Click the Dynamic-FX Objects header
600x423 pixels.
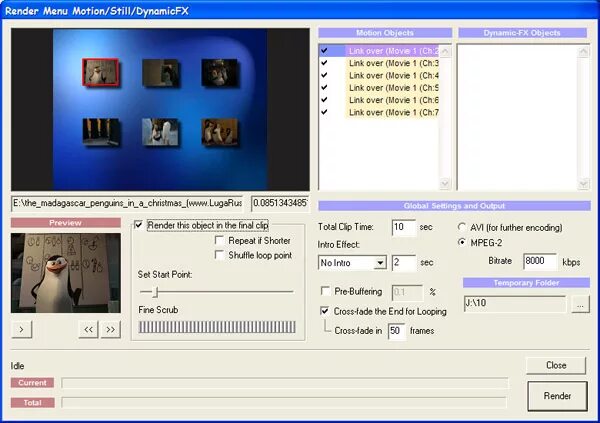(522, 33)
